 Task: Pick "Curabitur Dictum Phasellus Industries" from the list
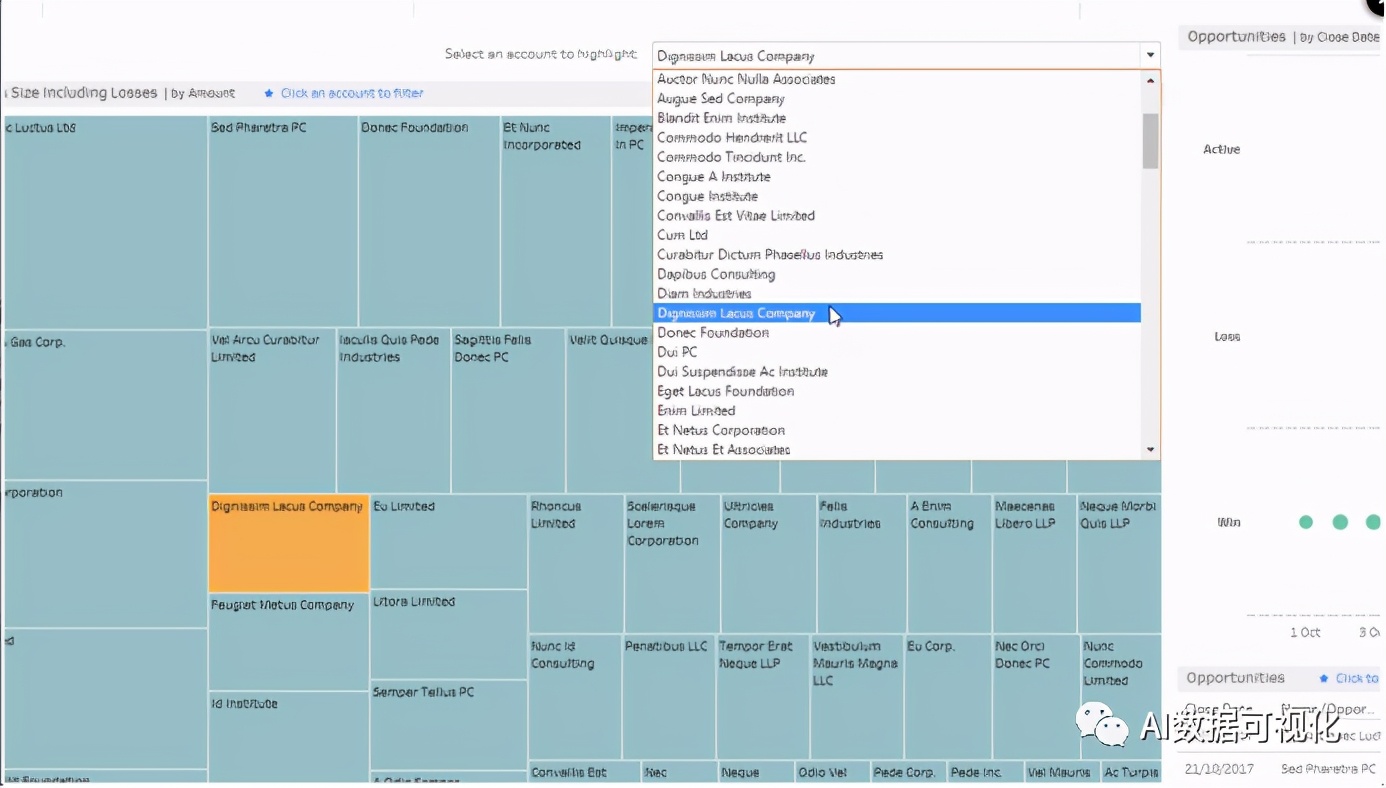click(x=769, y=255)
